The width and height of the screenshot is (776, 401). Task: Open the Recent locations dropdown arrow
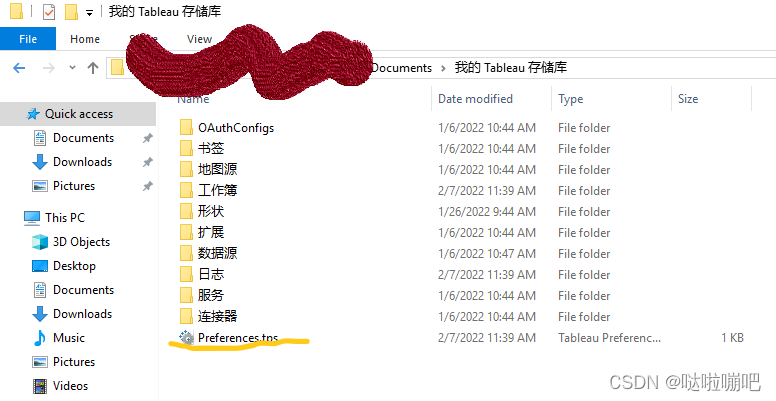point(72,67)
